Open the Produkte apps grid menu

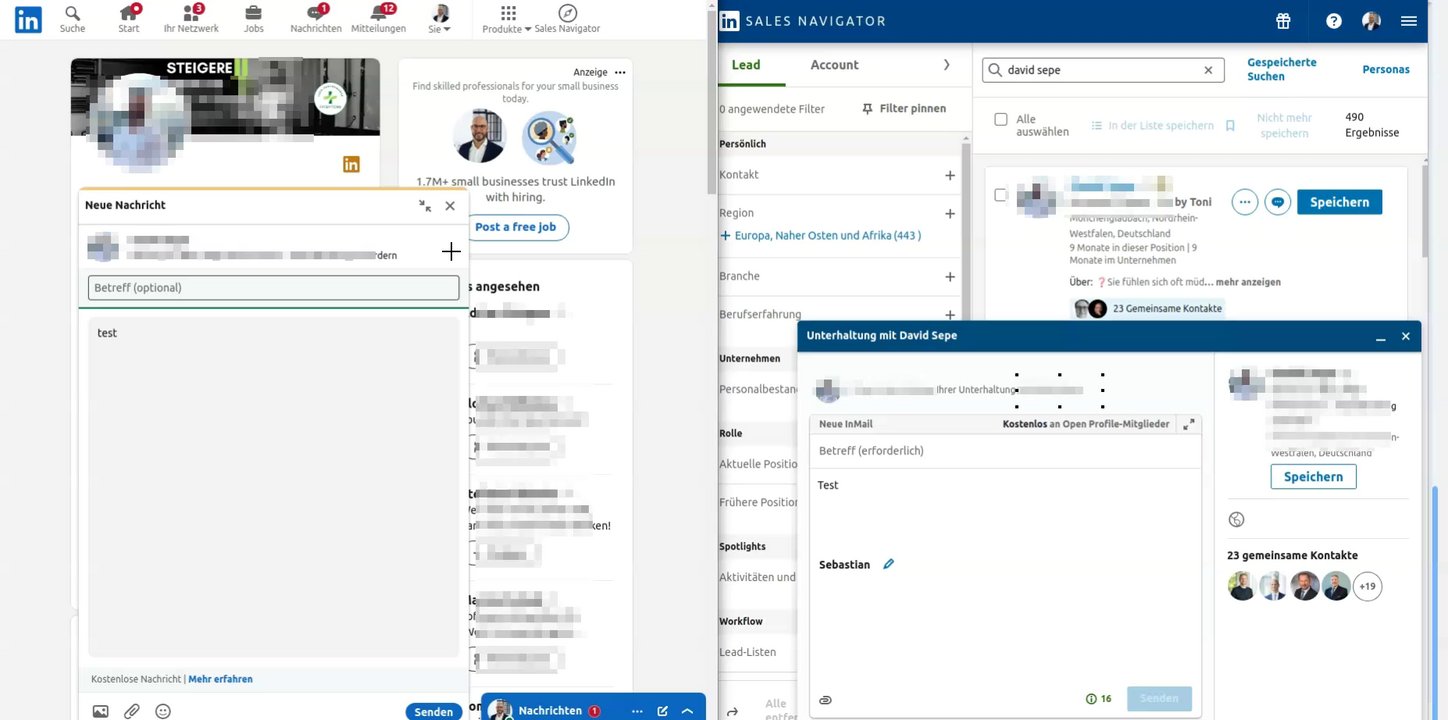pyautogui.click(x=508, y=19)
